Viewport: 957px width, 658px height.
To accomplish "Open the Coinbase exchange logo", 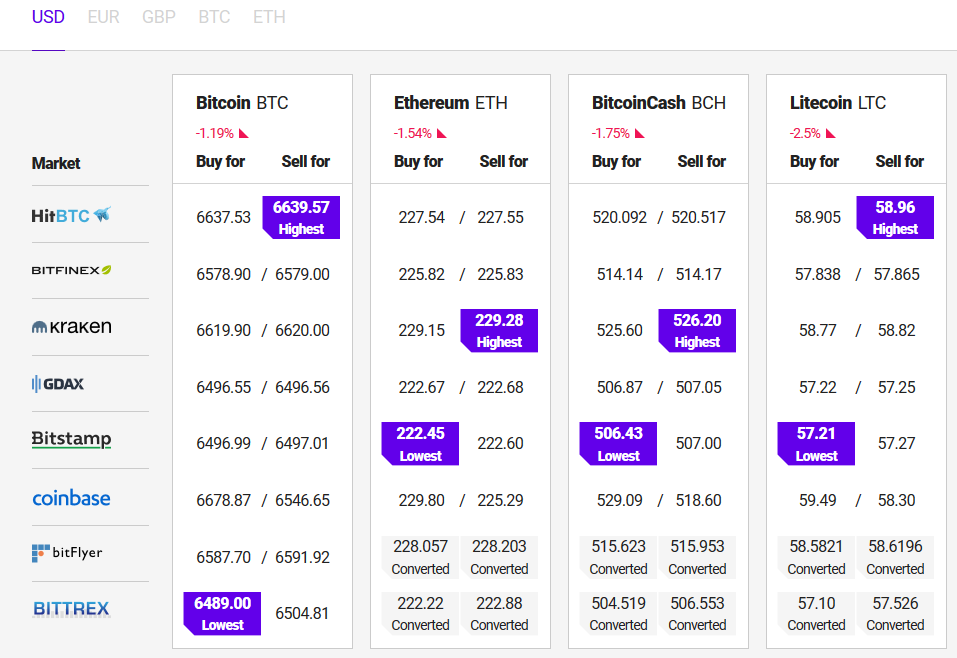I will [71, 498].
